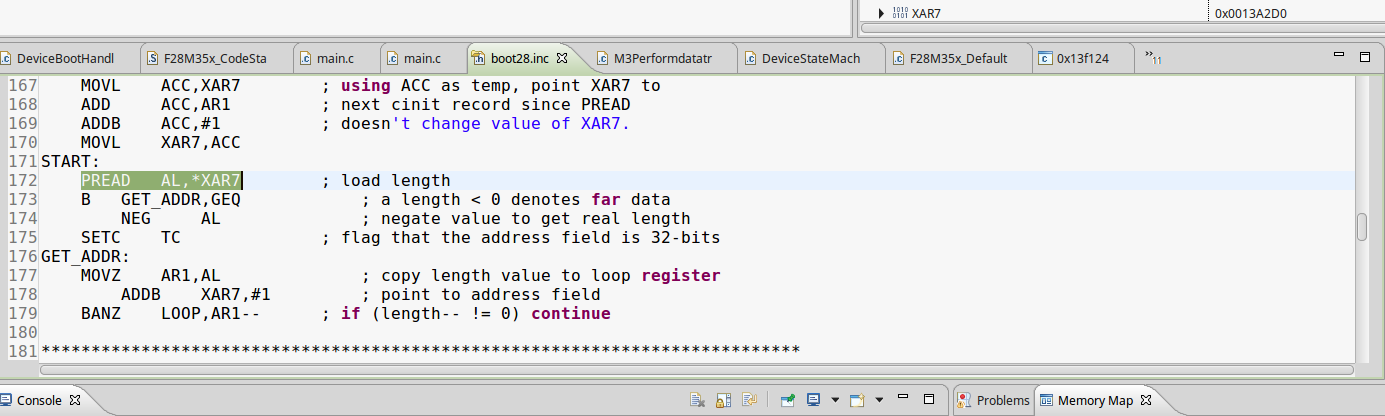Close the Console view tab
This screenshot has width=1385, height=416.
pos(75,400)
